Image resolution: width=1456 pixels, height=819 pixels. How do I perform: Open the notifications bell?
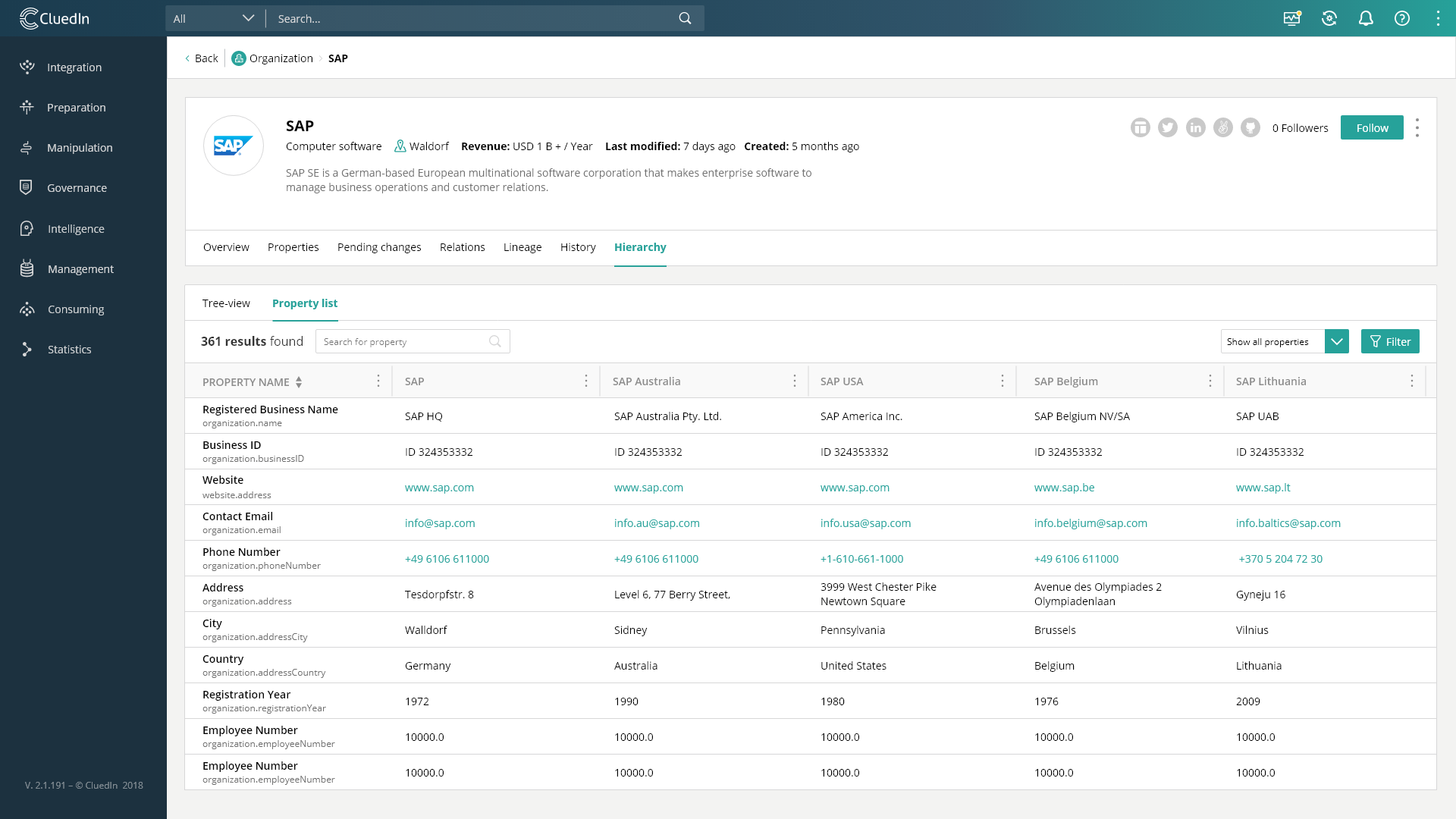1366,18
